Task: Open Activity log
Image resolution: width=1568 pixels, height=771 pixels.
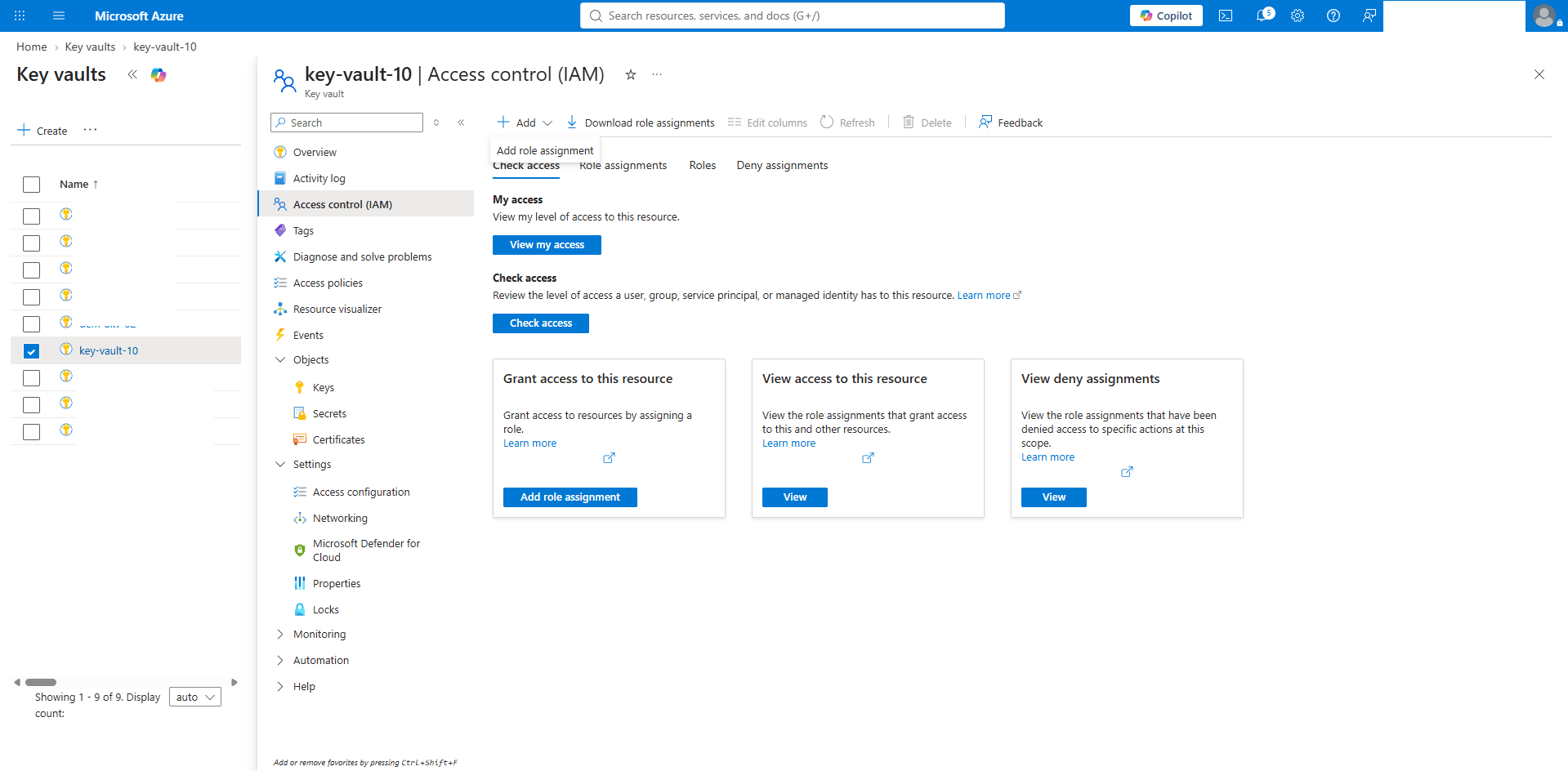Action: point(319,178)
